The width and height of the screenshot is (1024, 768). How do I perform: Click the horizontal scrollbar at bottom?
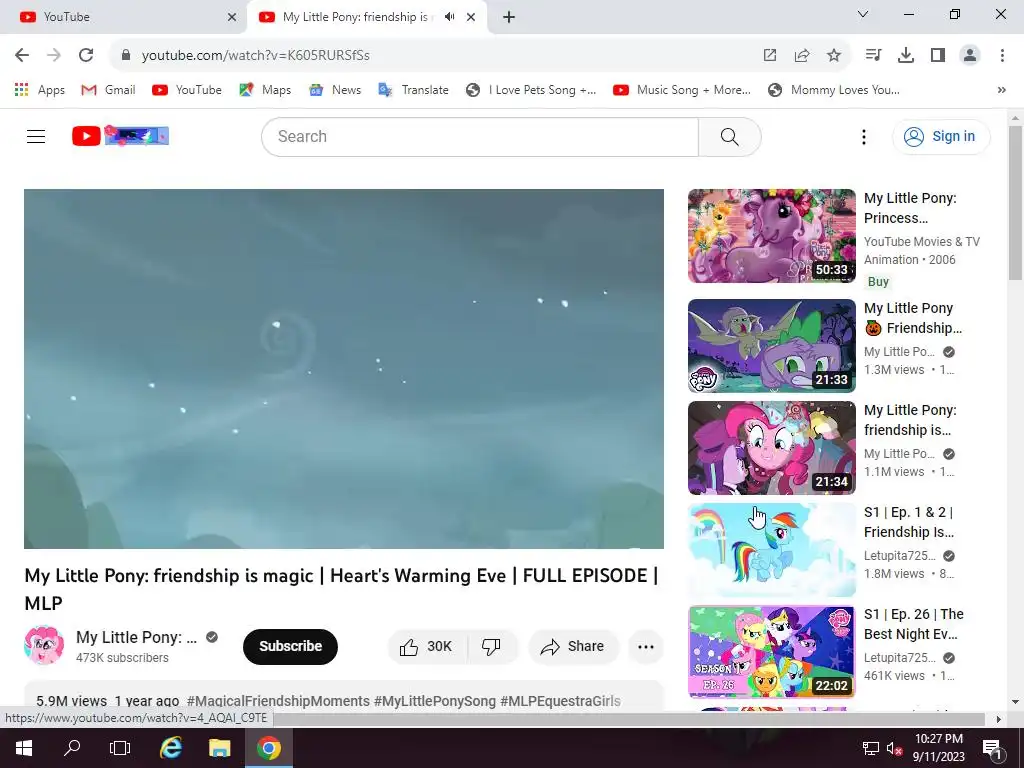coord(629,719)
